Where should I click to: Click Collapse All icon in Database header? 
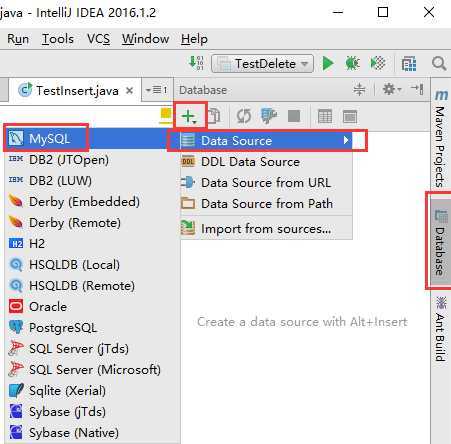(359, 89)
